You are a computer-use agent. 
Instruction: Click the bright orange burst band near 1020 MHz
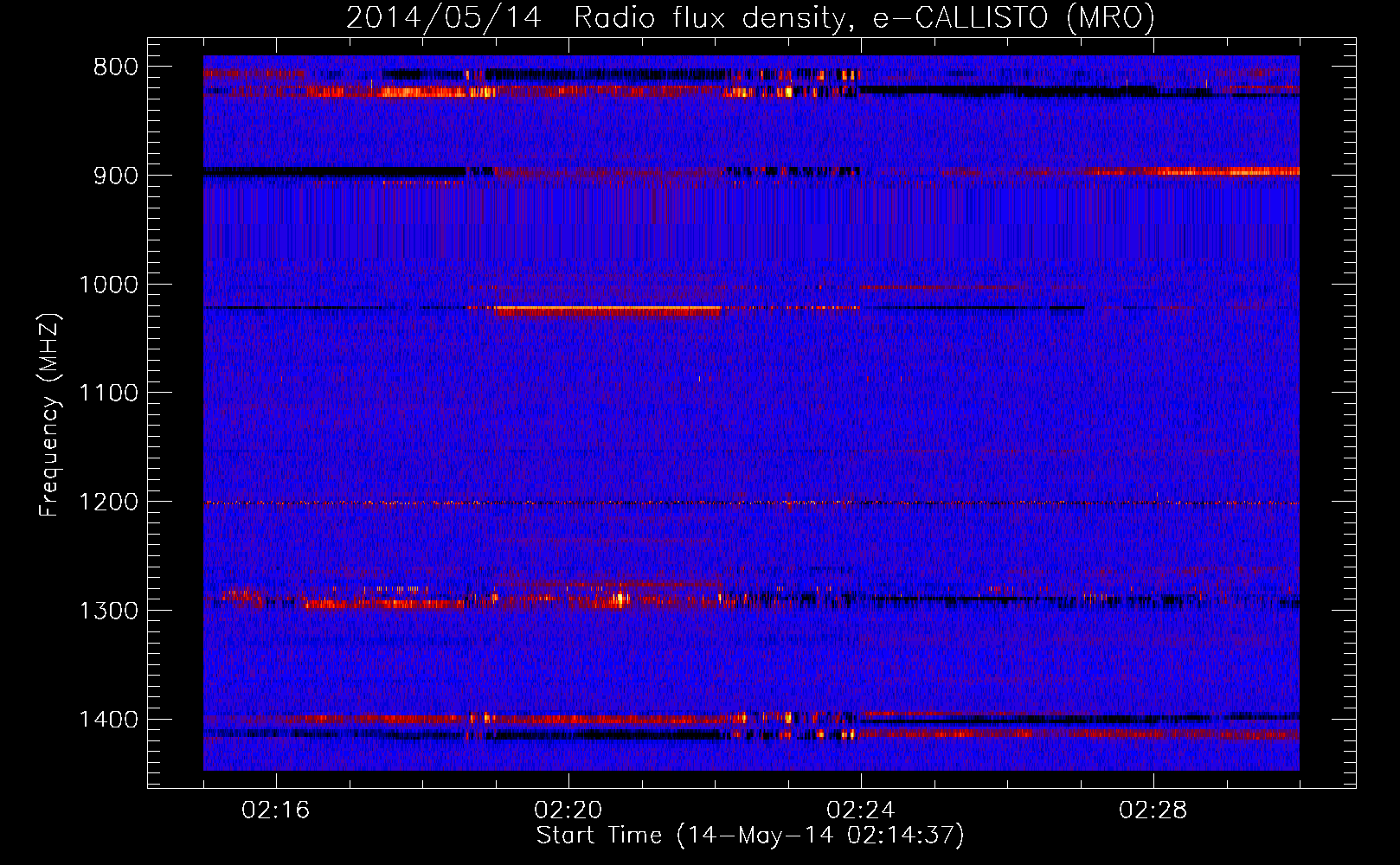(606, 310)
